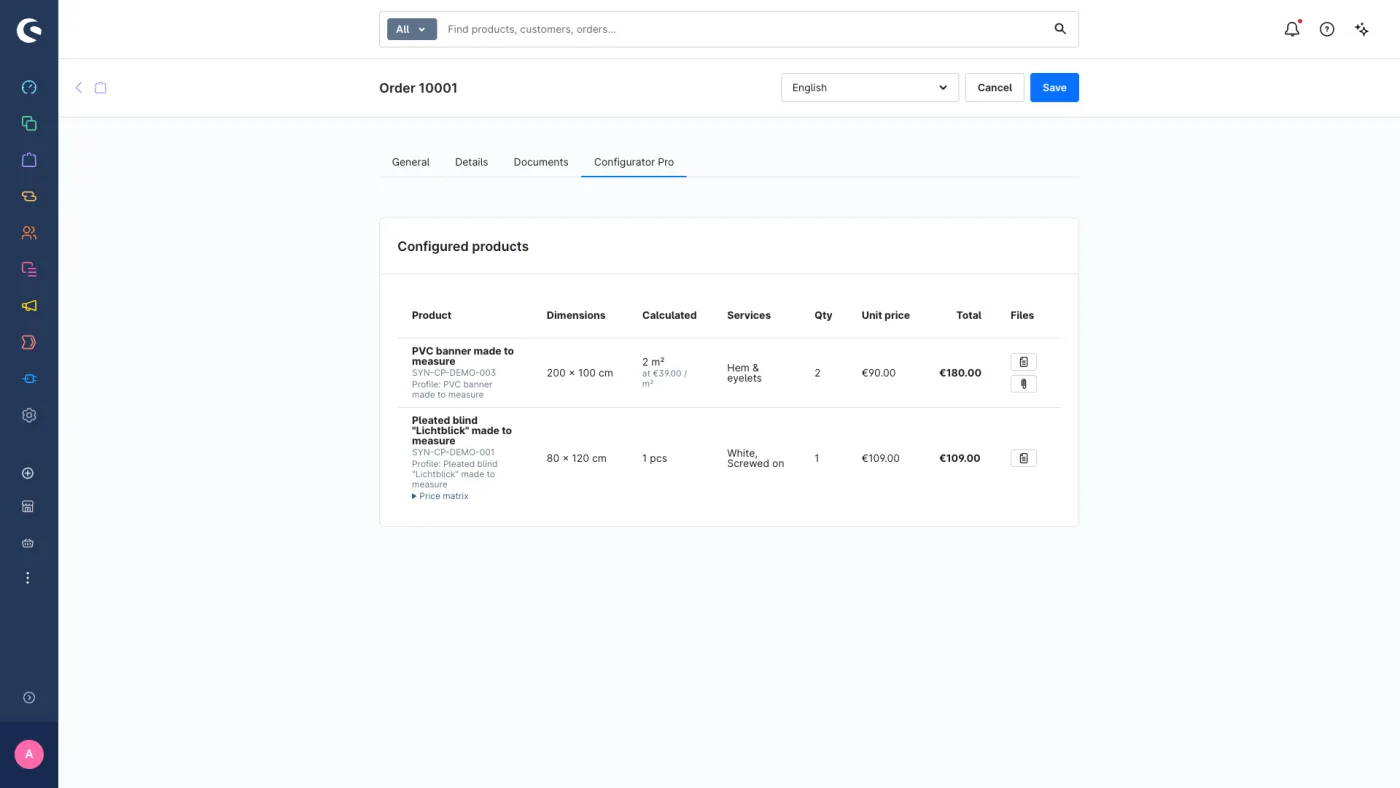Open the help question-mark icon
This screenshot has height=788, width=1400.
click(1327, 29)
